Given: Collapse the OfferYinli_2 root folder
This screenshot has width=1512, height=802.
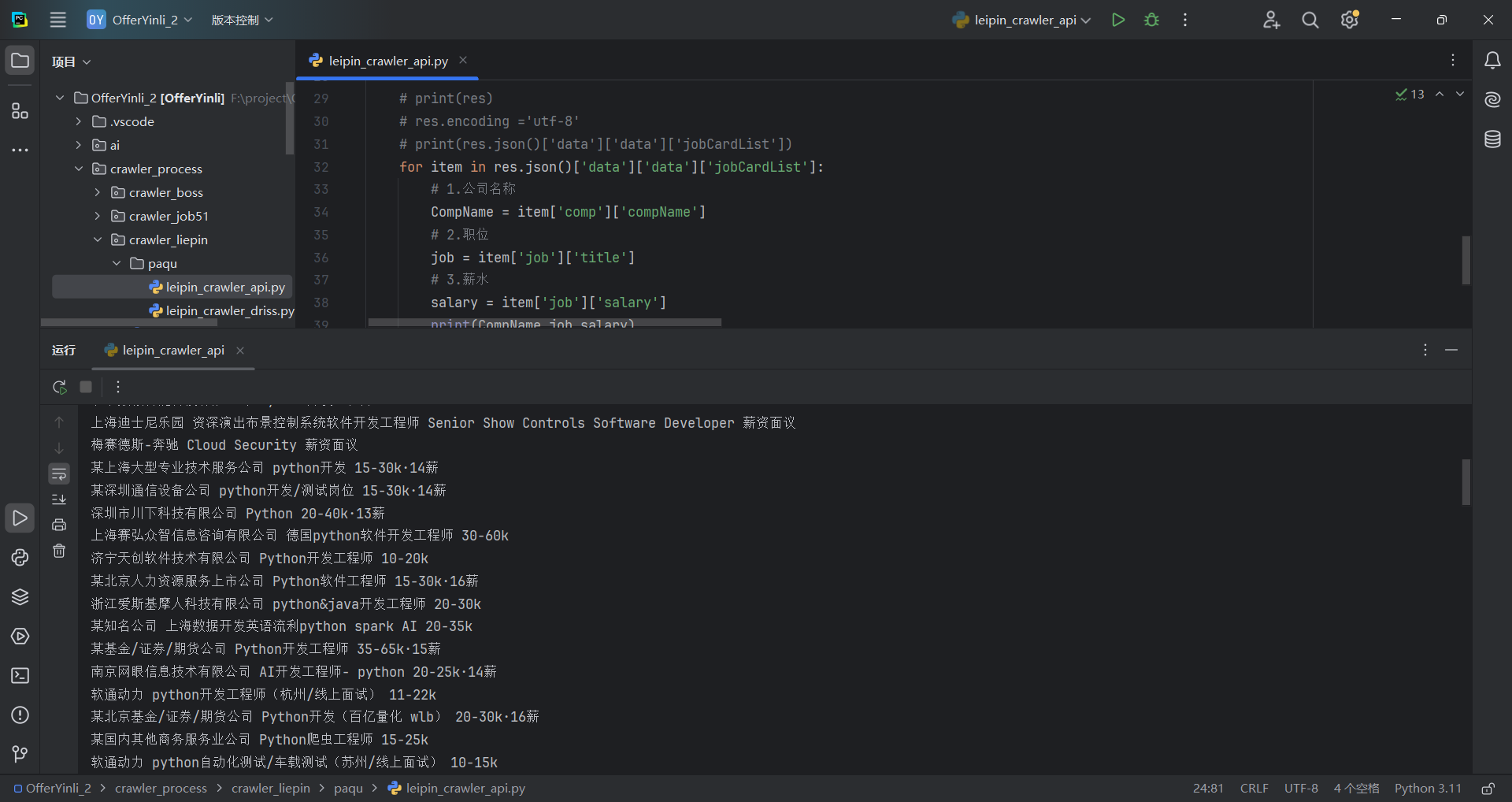Looking at the screenshot, I should pyautogui.click(x=60, y=98).
